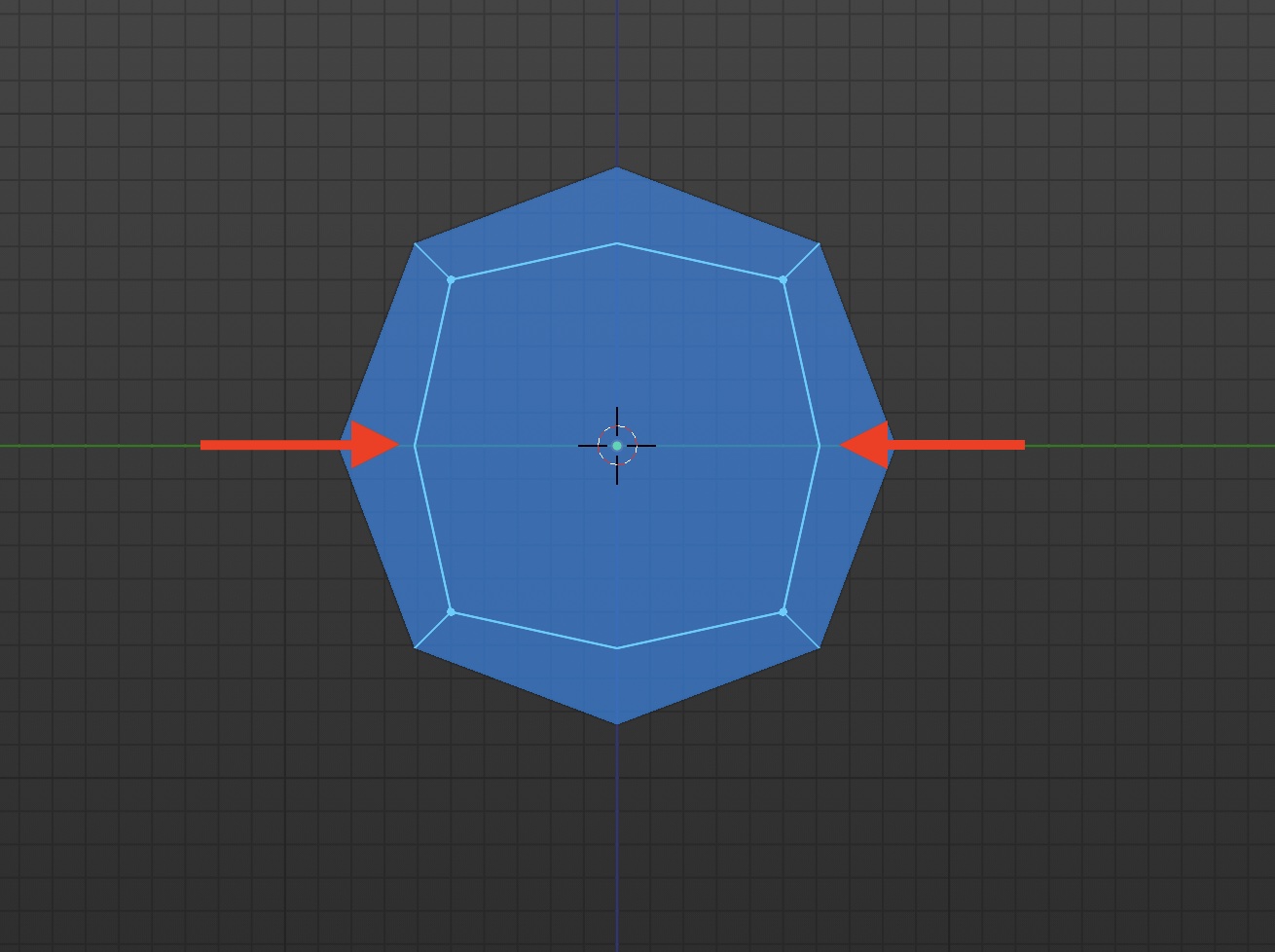Select the upper-right highlighted inner vertex

pos(783,279)
